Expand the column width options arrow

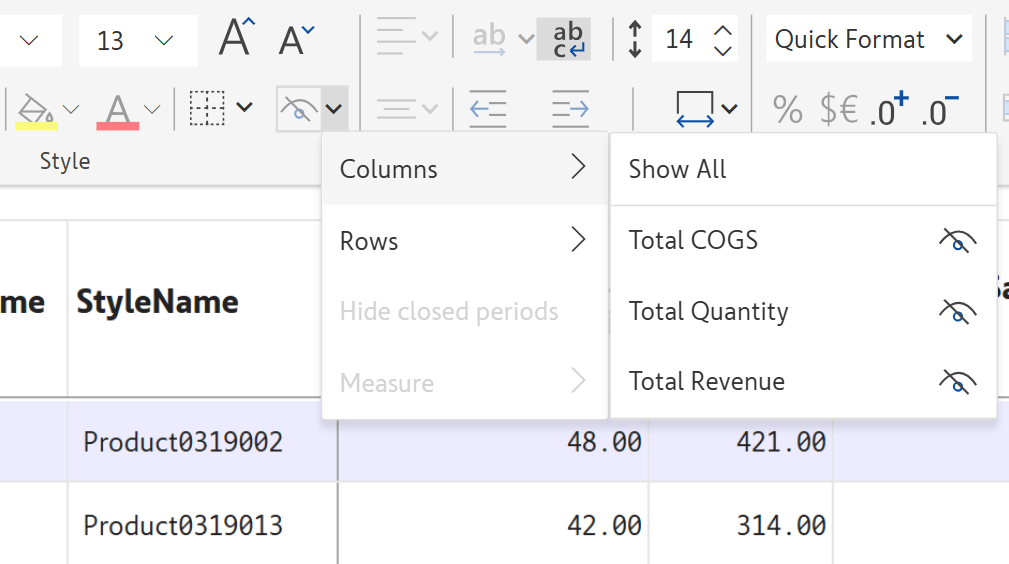[729, 109]
